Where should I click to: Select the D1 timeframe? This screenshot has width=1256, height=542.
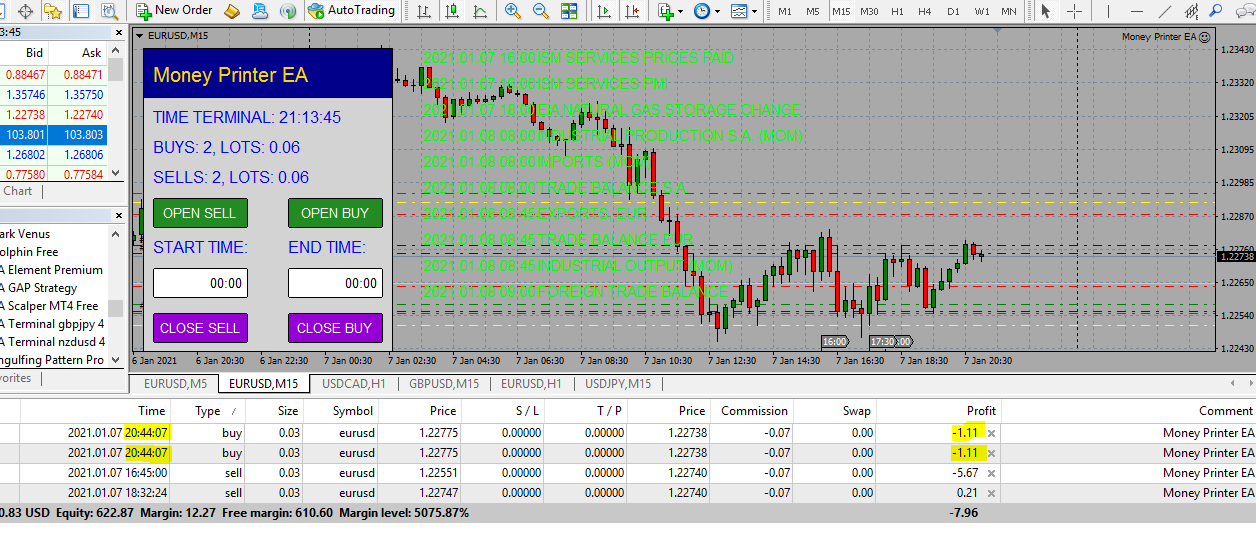[953, 11]
